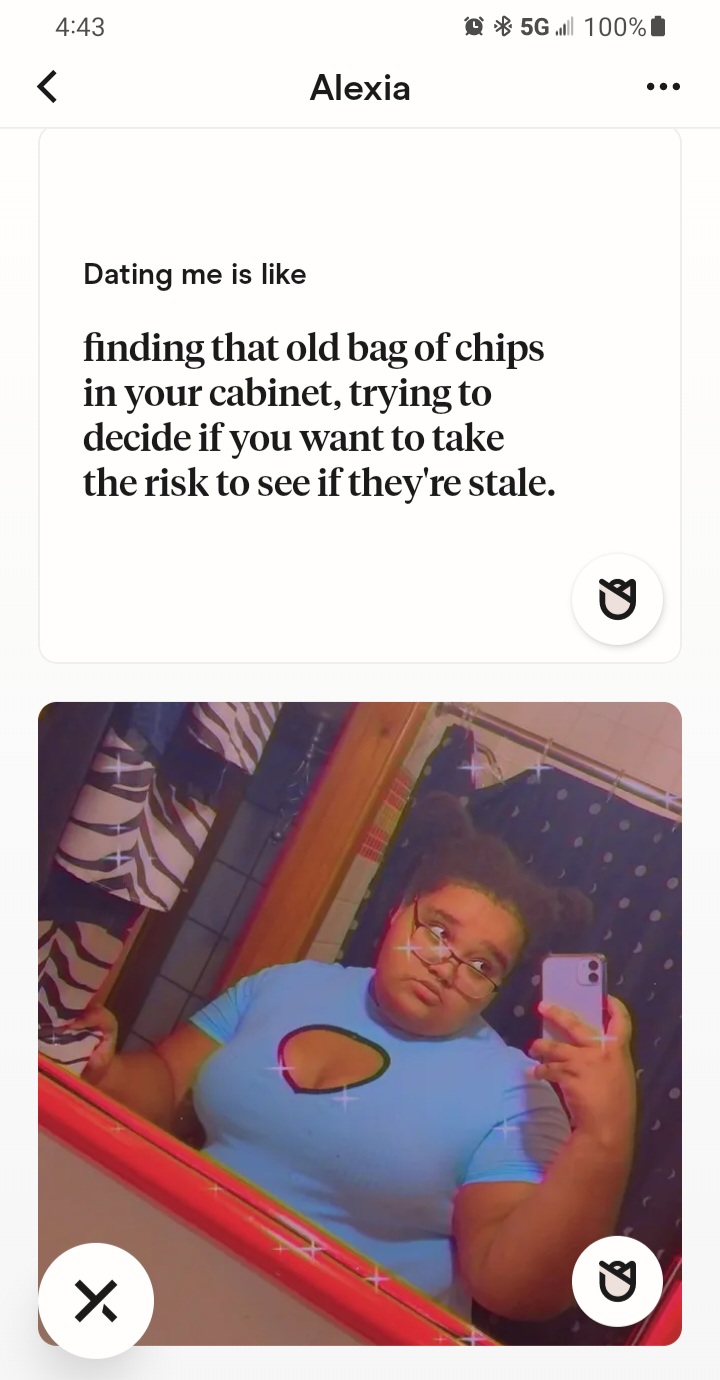Image resolution: width=720 pixels, height=1380 pixels.
Task: Send a rose on the prompt card
Action: 617,599
